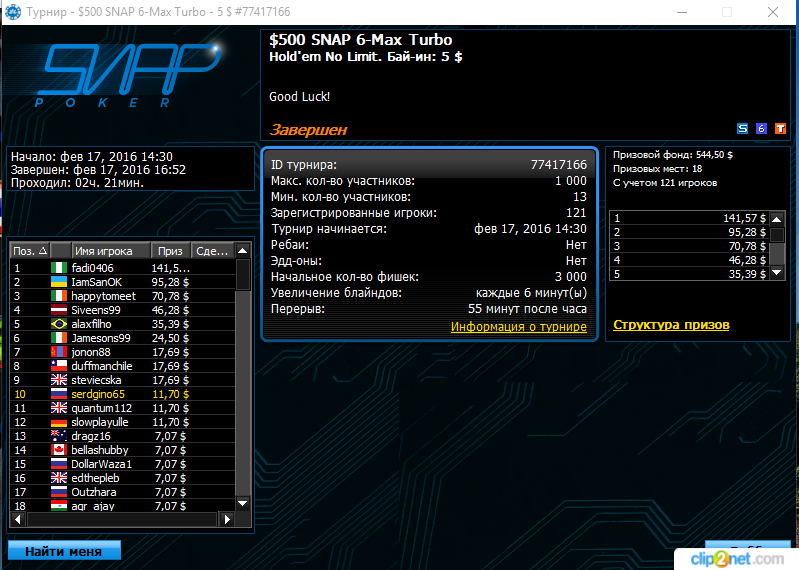The image size is (799, 570).
Task: Close the tournament window
Action: tap(773, 12)
